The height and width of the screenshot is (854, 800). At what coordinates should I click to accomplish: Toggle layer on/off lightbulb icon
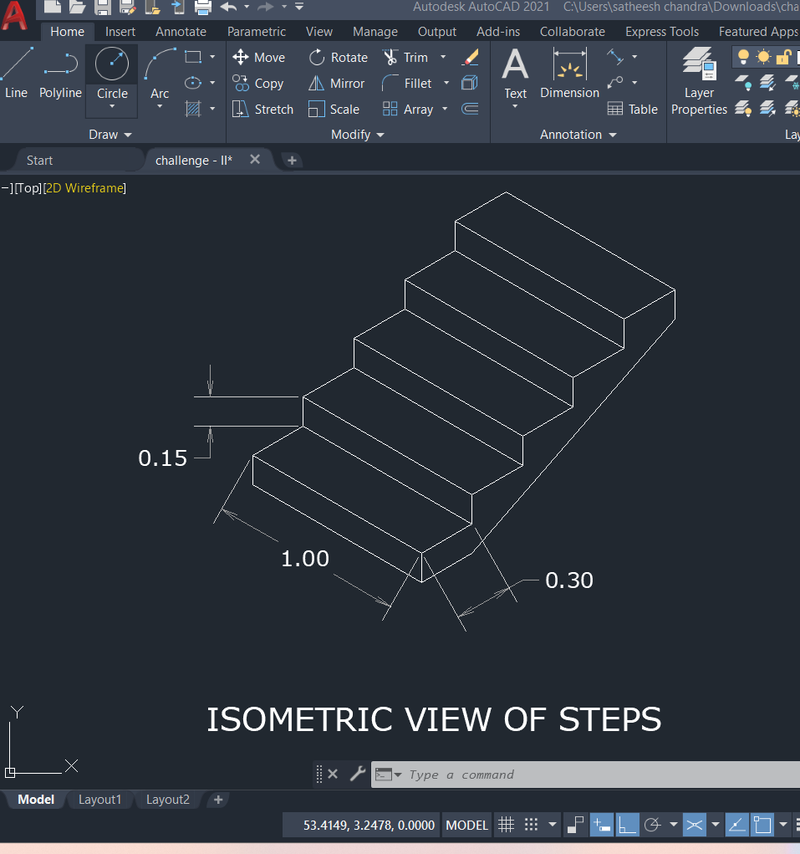(x=743, y=56)
